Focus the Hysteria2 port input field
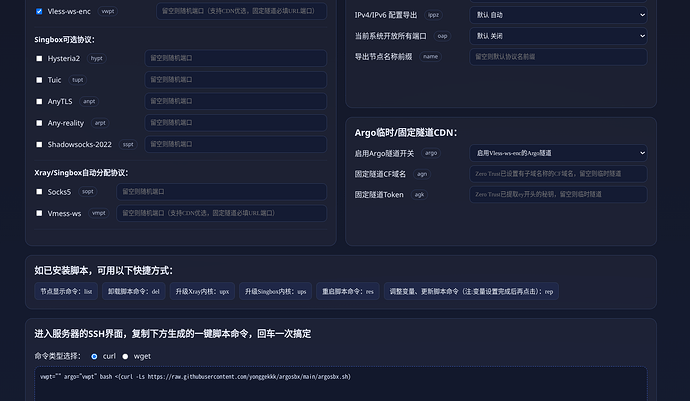 tap(235, 58)
